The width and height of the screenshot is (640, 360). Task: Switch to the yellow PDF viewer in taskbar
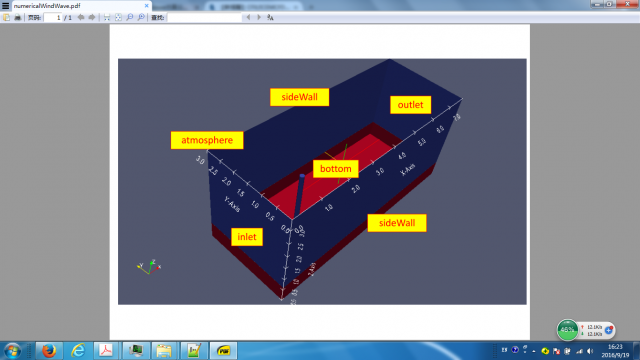[223, 351]
